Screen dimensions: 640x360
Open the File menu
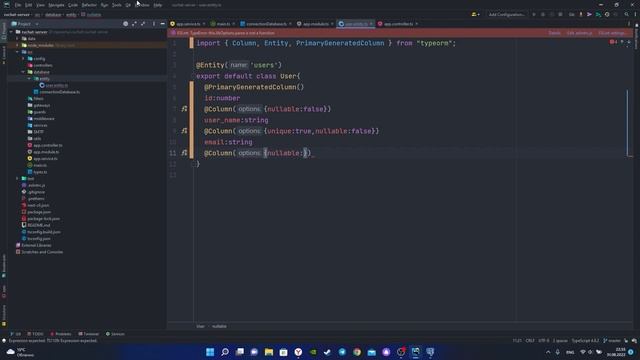click(x=18, y=5)
